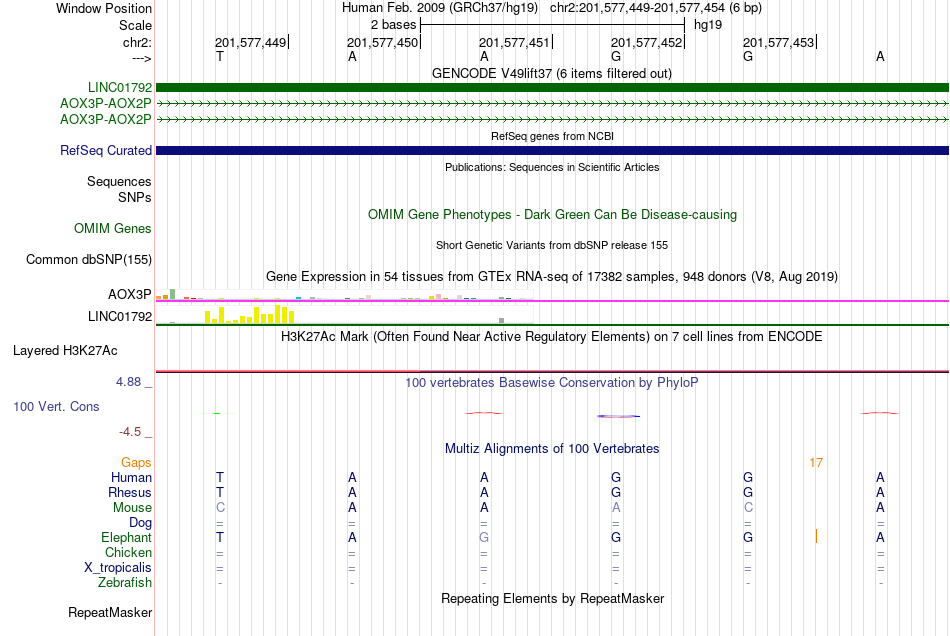Click the 4.88 conservation scale maximum
950x636 pixels.
pos(128,382)
